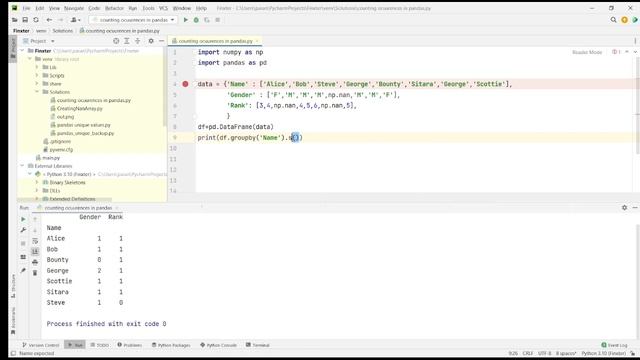Open the Tools menu
Image resolution: width=640 pixels, height=360 pixels.
(148, 8)
